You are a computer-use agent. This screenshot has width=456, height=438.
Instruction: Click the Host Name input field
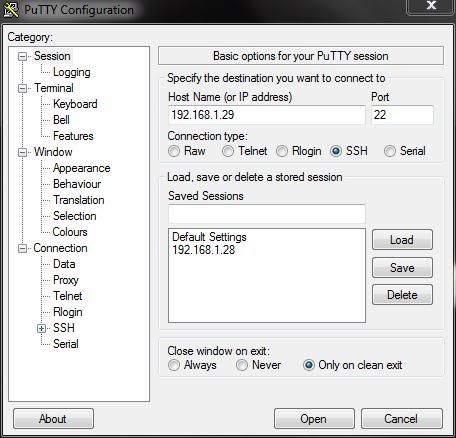[267, 115]
